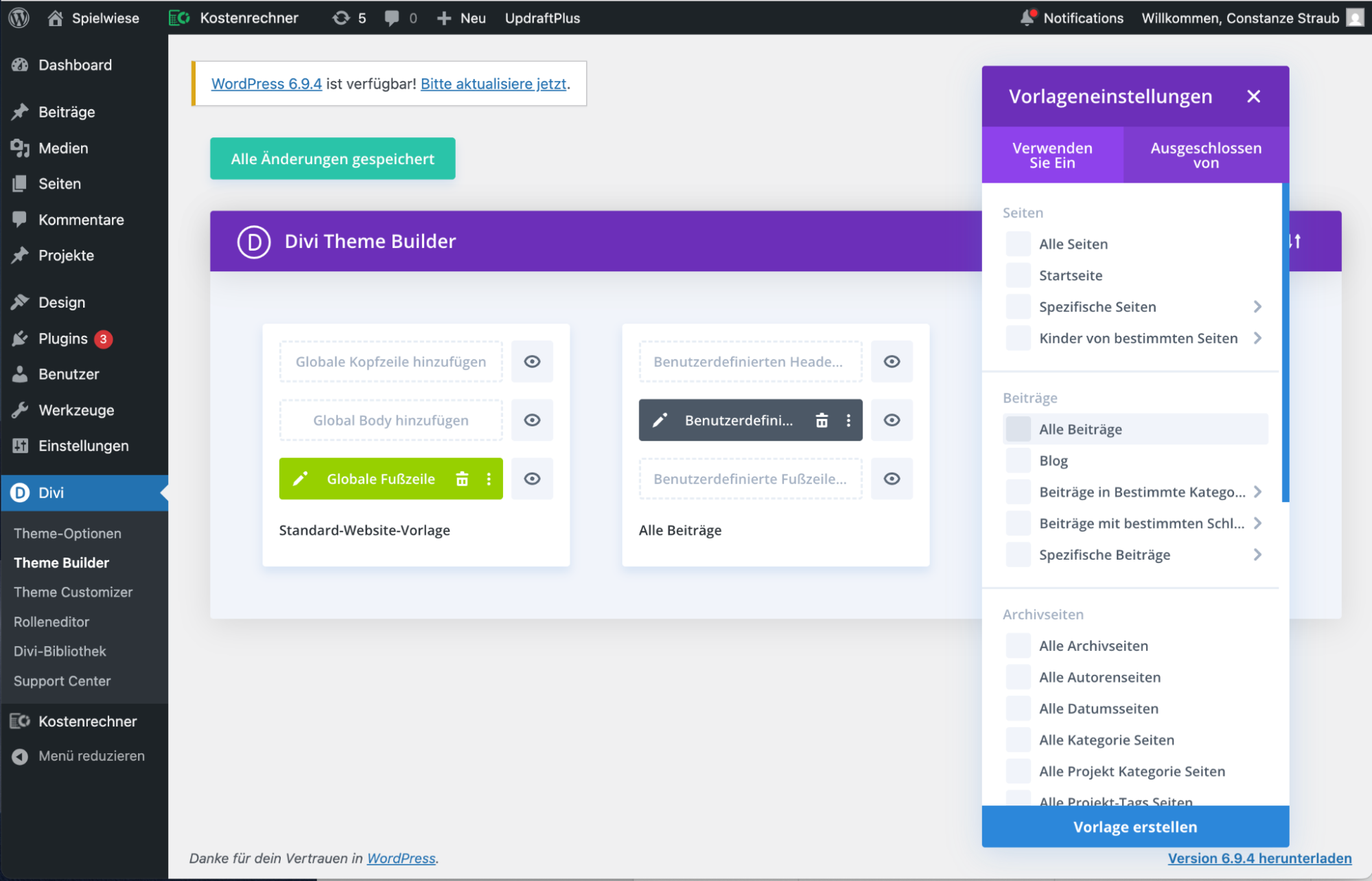This screenshot has width=1372, height=881.
Task: Click the WordPress logo in admin bar
Action: [19, 18]
